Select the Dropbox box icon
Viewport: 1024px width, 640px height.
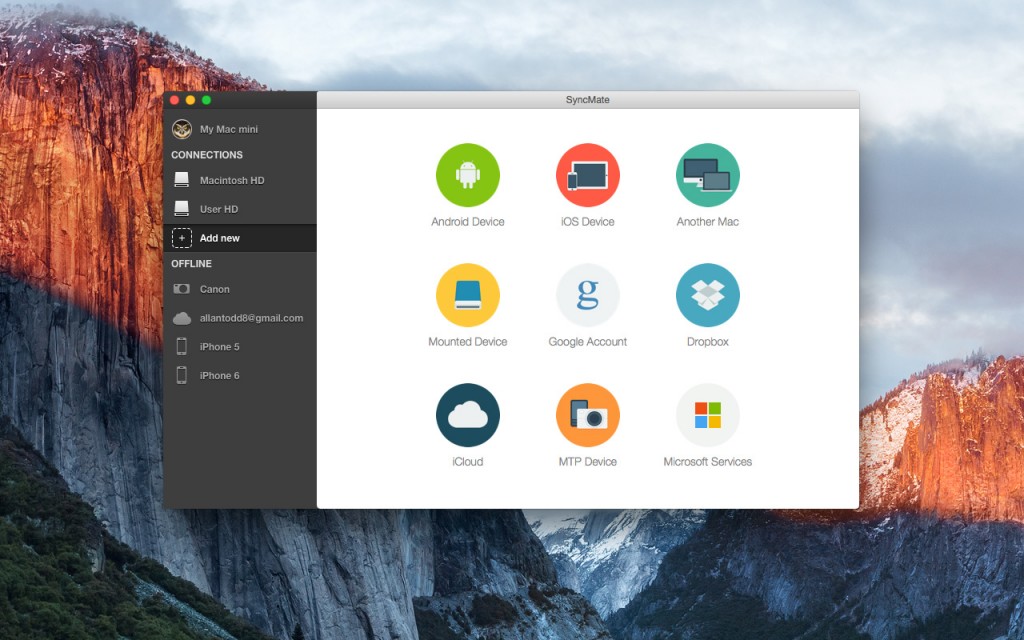[x=708, y=295]
